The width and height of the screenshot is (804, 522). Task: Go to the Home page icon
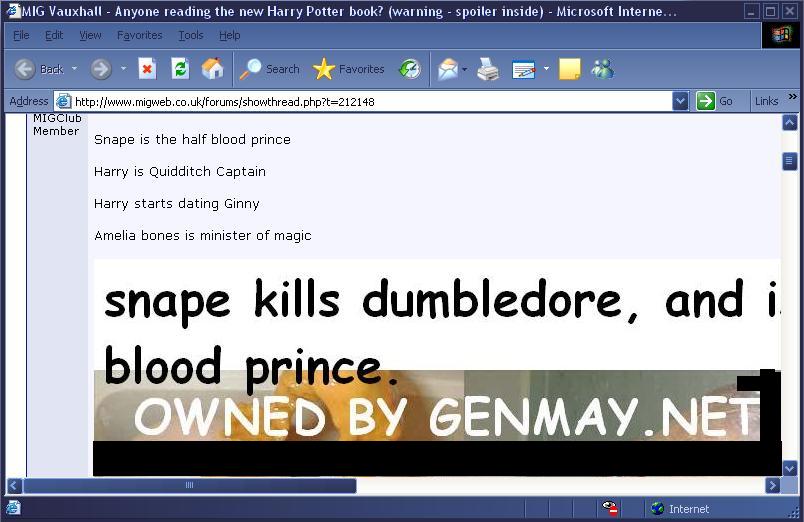[212, 69]
